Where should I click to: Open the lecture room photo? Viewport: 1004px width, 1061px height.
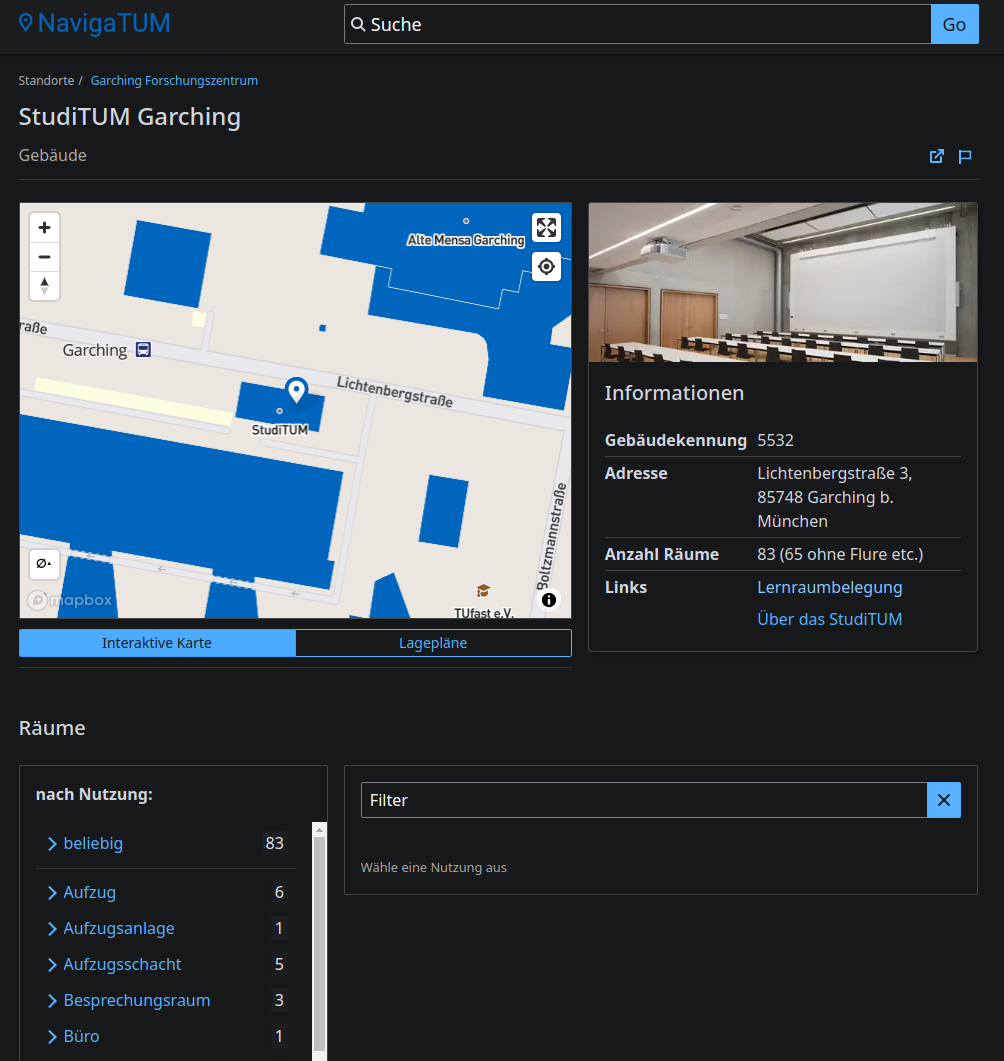pyautogui.click(x=783, y=282)
